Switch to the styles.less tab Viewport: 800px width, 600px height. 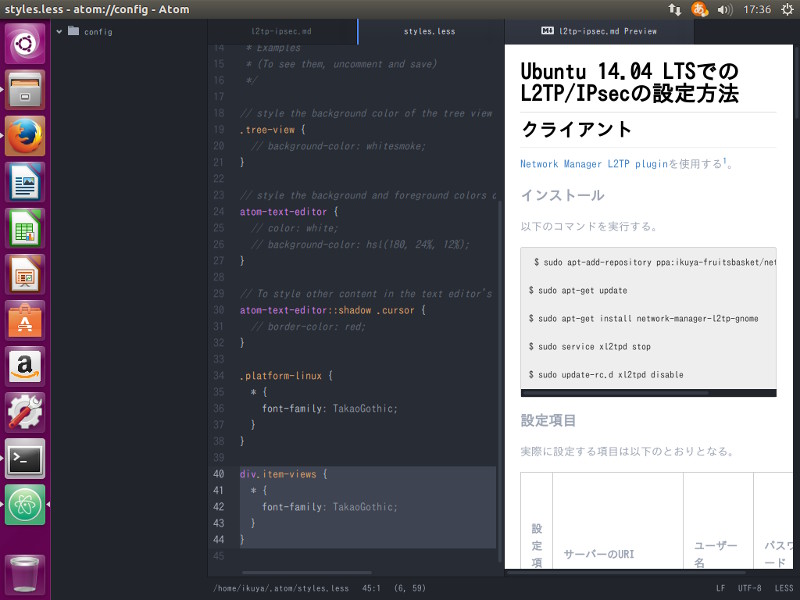430,31
